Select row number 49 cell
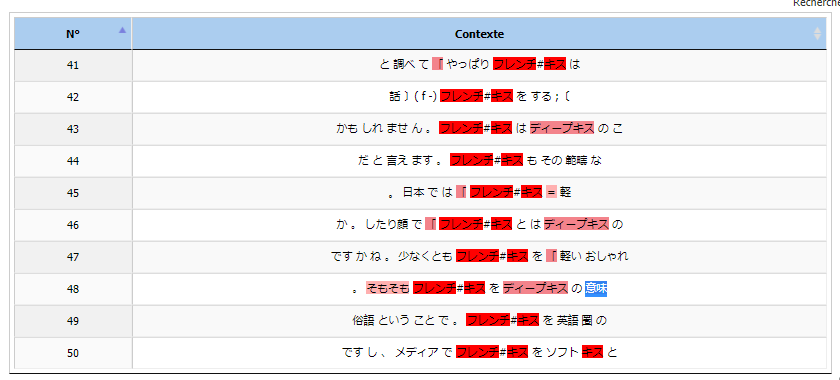 click(x=73, y=321)
